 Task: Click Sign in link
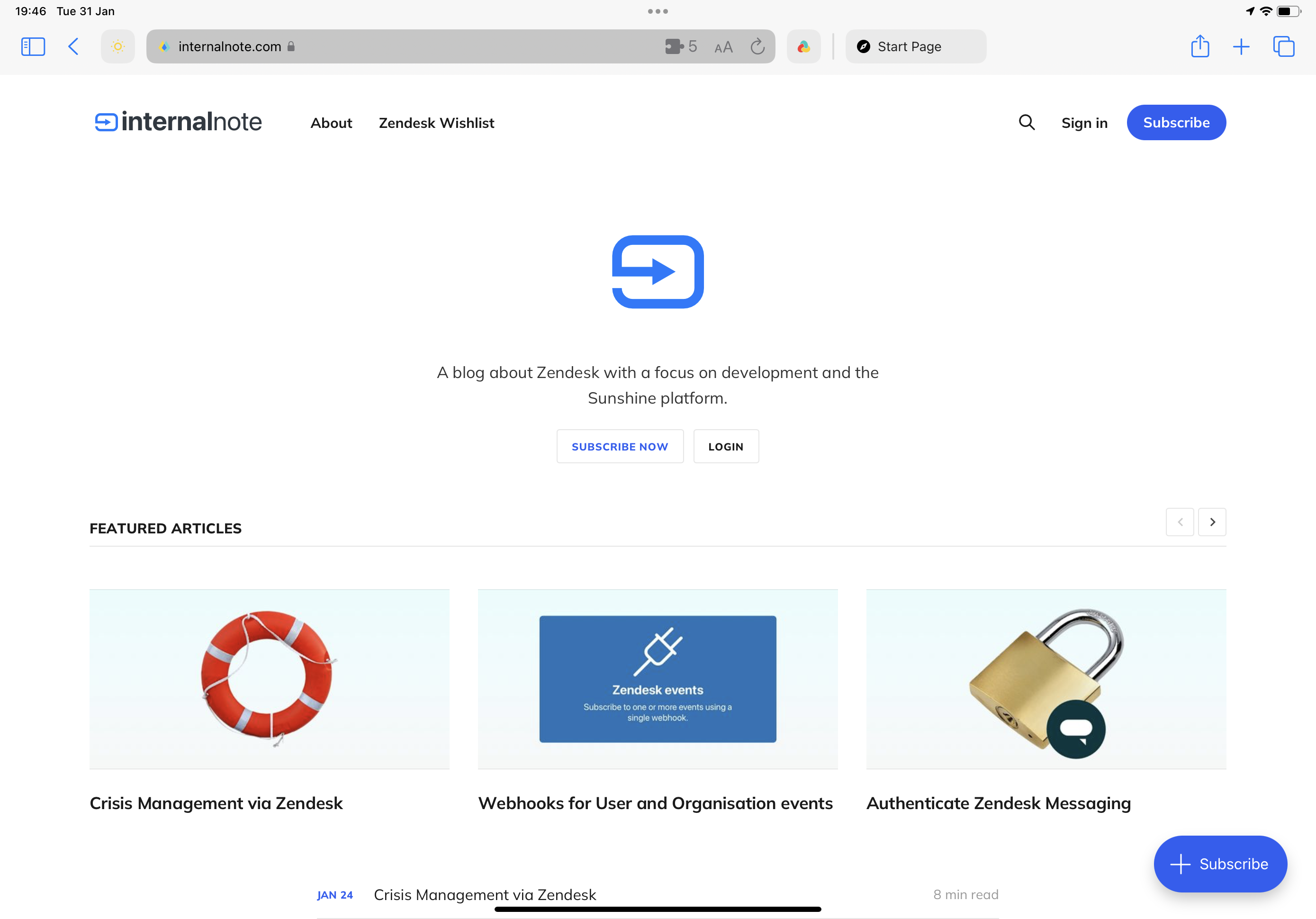(x=1084, y=123)
